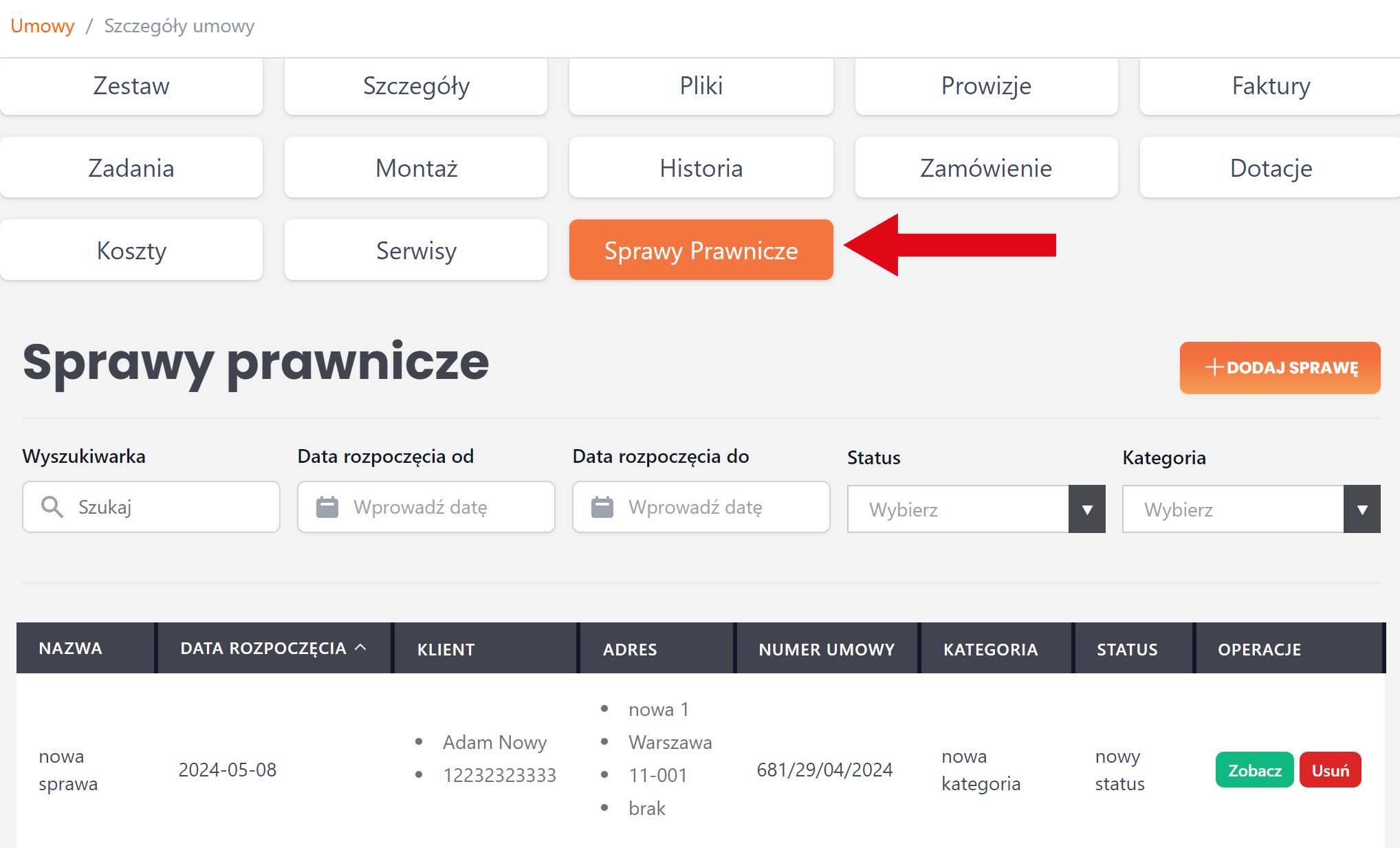Open the Prowizje tab
Viewport: 1400px width, 848px height.
click(986, 86)
